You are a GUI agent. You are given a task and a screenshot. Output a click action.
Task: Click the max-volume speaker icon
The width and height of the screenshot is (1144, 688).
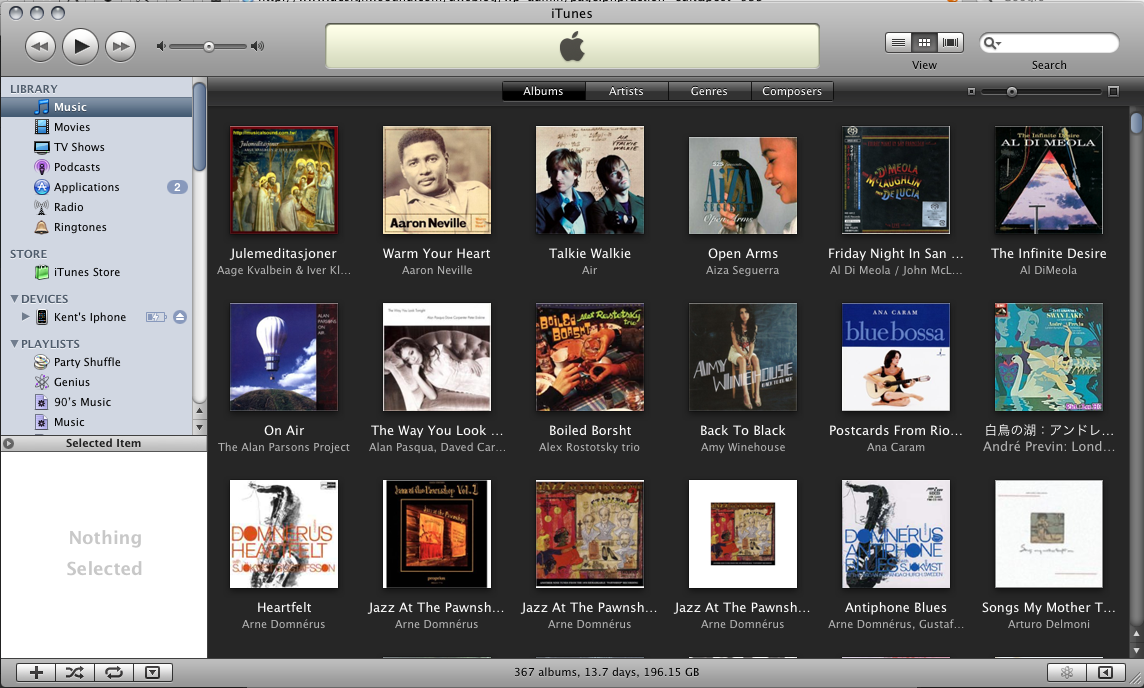(x=257, y=47)
